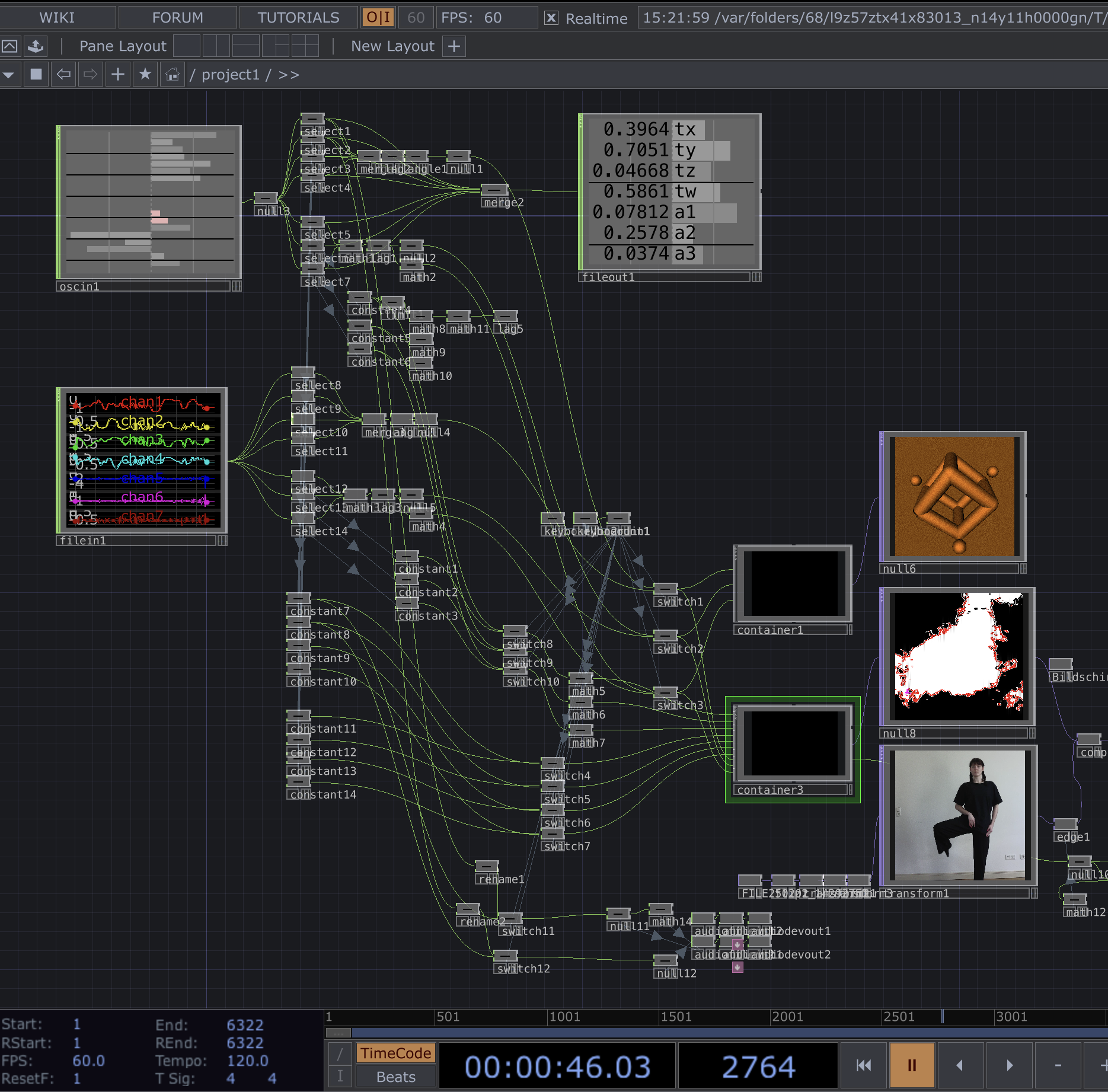Open the TUTORIALS menu item

(x=298, y=18)
